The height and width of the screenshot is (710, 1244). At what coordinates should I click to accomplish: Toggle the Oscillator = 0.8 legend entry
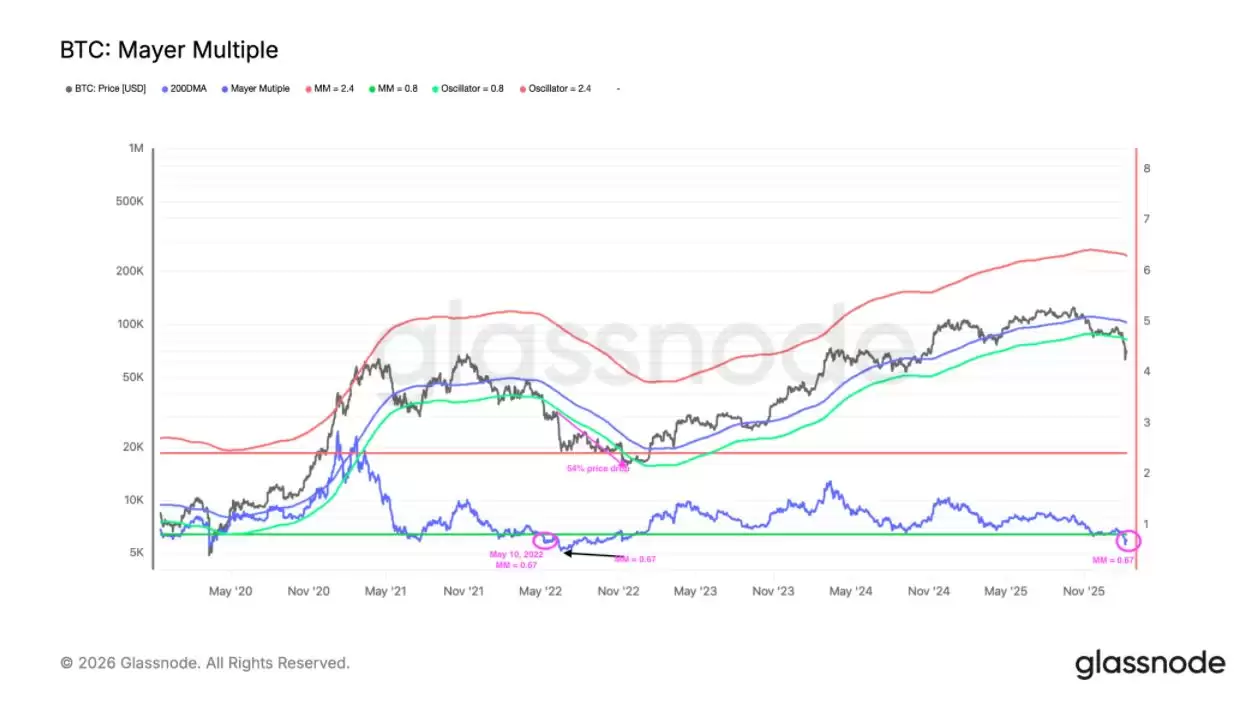[x=475, y=89]
